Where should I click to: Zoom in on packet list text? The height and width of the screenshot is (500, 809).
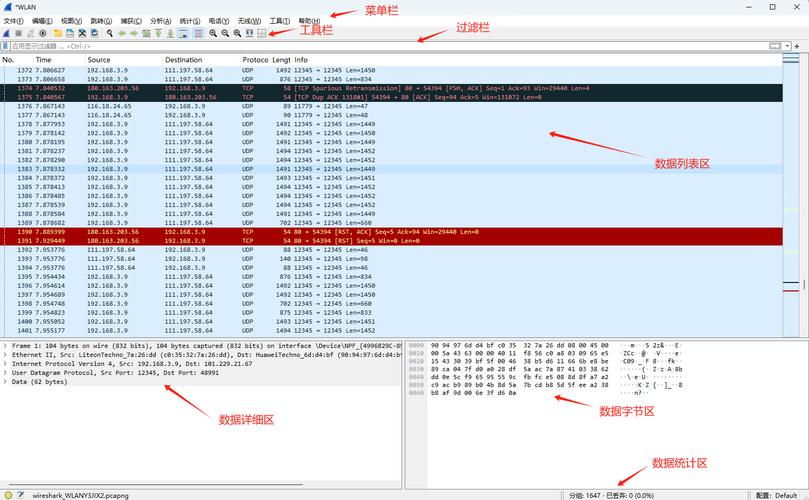tap(213, 33)
